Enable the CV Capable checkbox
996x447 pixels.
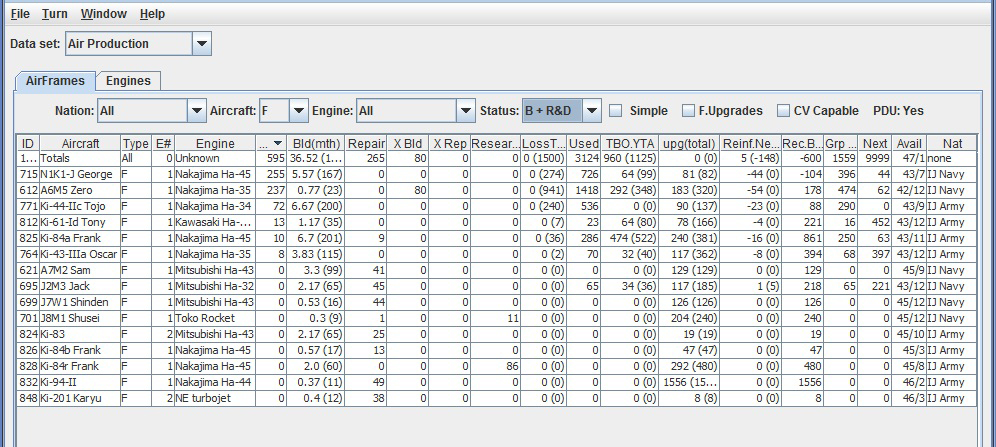click(x=784, y=110)
